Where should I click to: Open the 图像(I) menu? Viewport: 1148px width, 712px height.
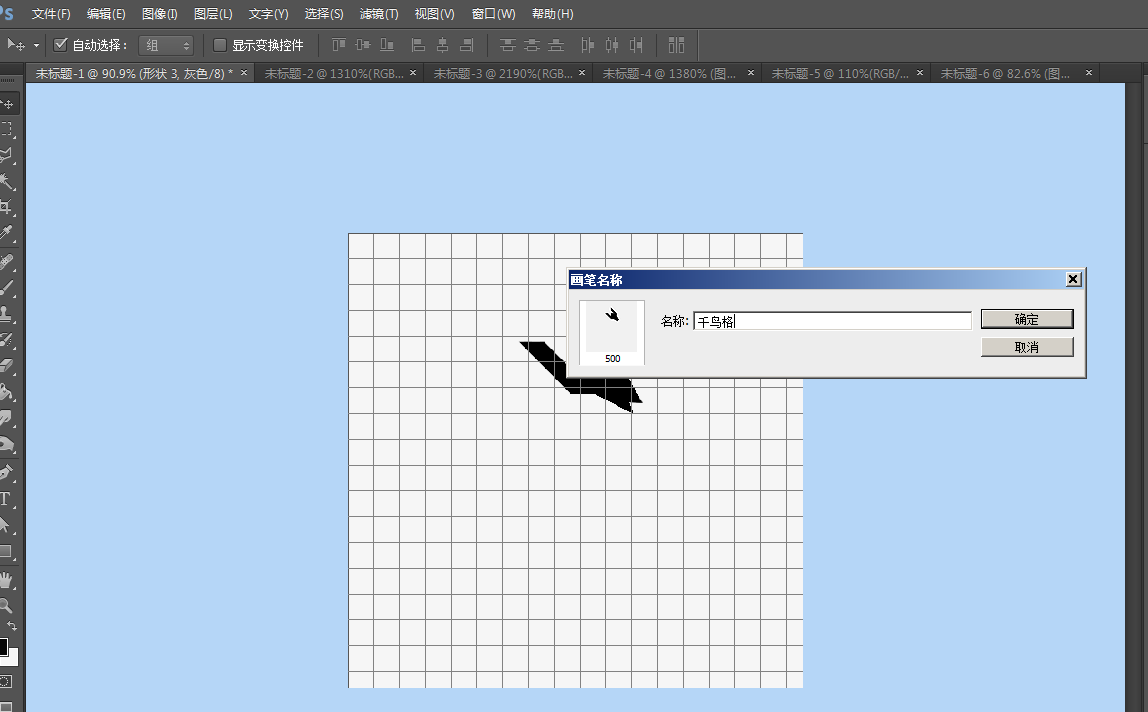pyautogui.click(x=160, y=14)
